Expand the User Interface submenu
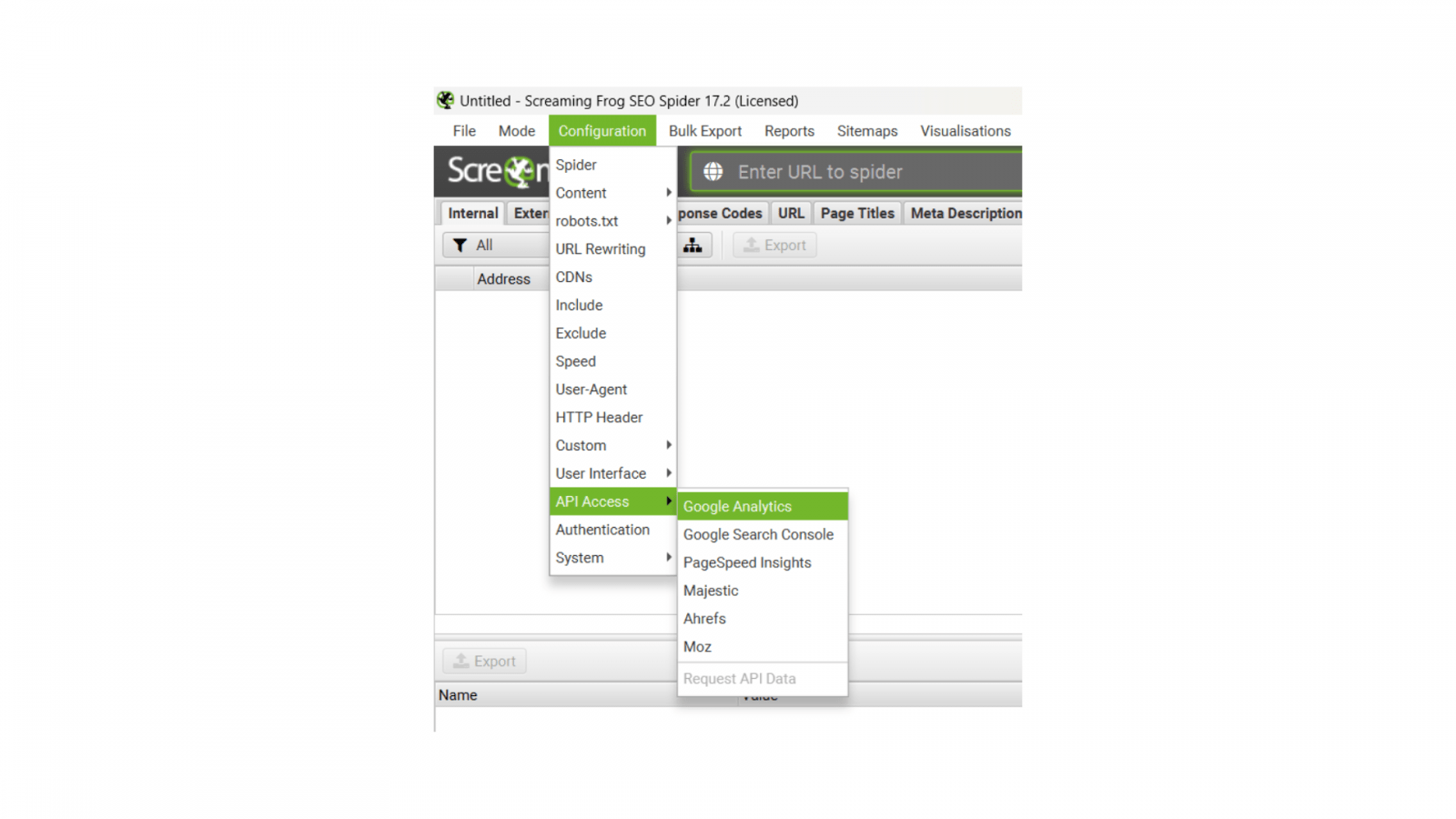 (x=612, y=474)
